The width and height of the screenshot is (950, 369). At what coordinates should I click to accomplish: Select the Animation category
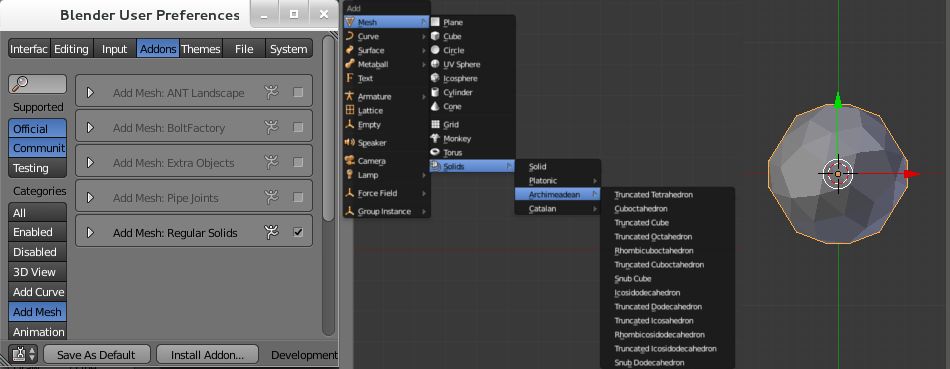pos(38,331)
